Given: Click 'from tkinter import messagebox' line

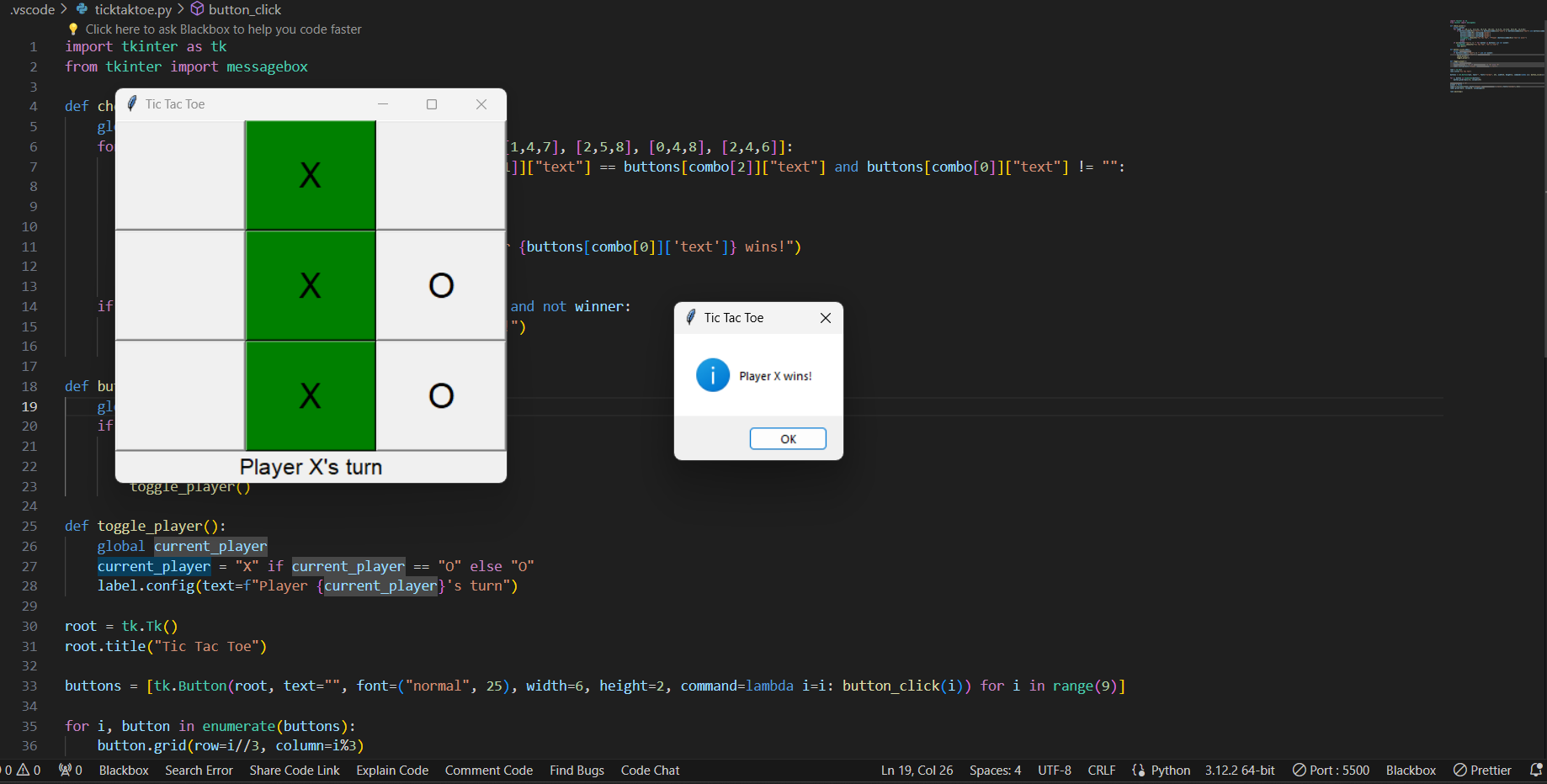Looking at the screenshot, I should coord(186,66).
